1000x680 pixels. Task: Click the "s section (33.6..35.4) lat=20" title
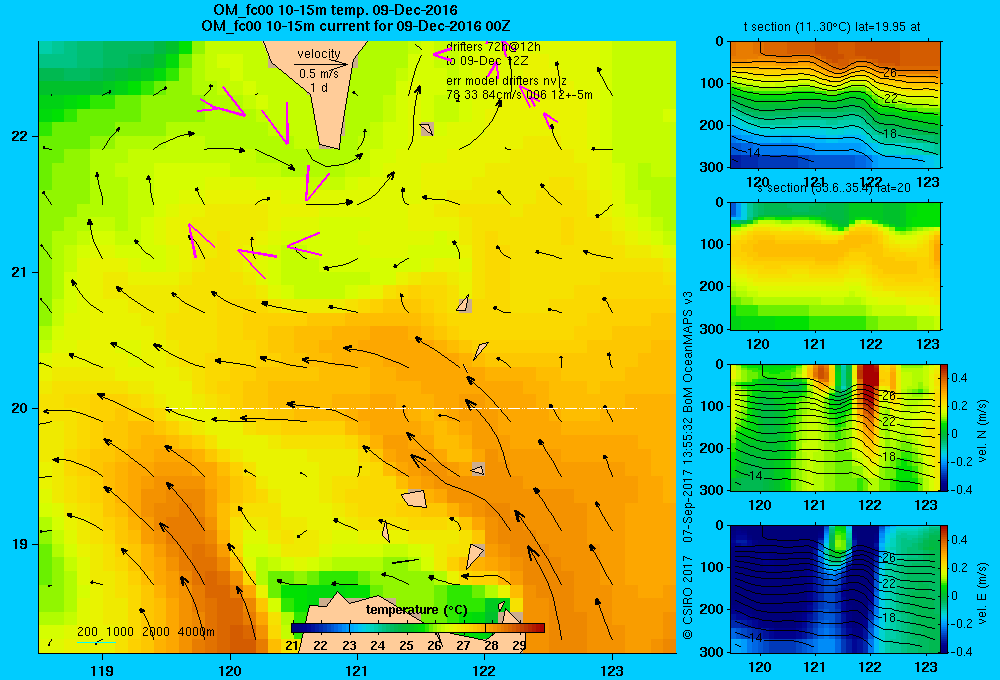[834, 188]
